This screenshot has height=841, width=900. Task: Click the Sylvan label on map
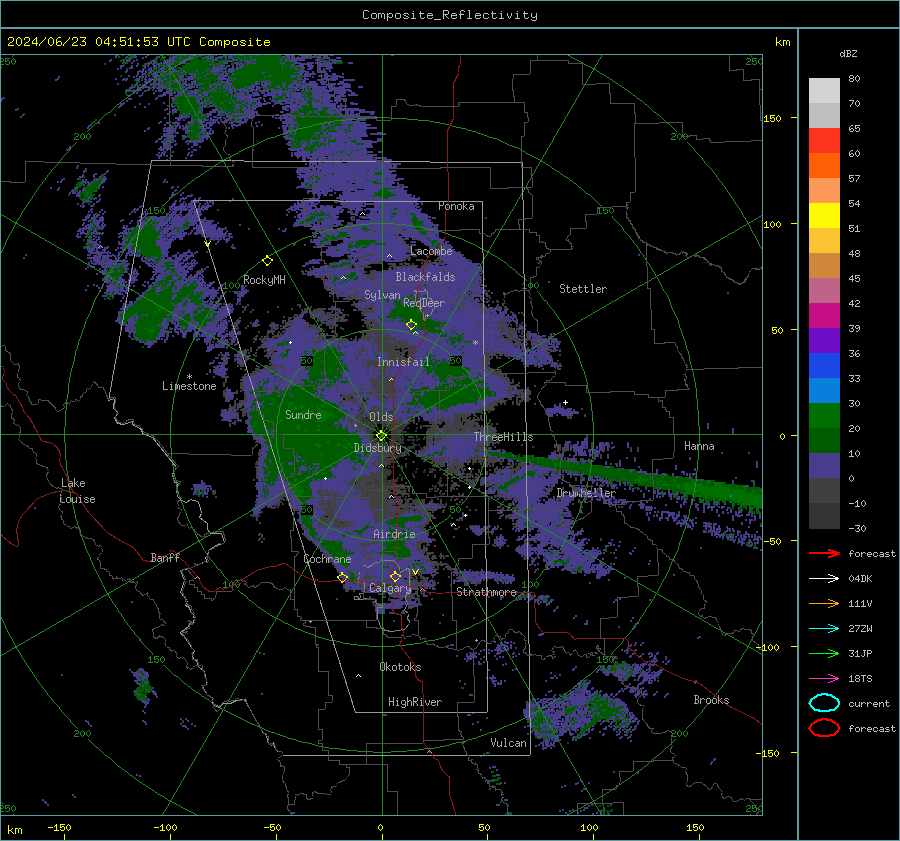382,295
